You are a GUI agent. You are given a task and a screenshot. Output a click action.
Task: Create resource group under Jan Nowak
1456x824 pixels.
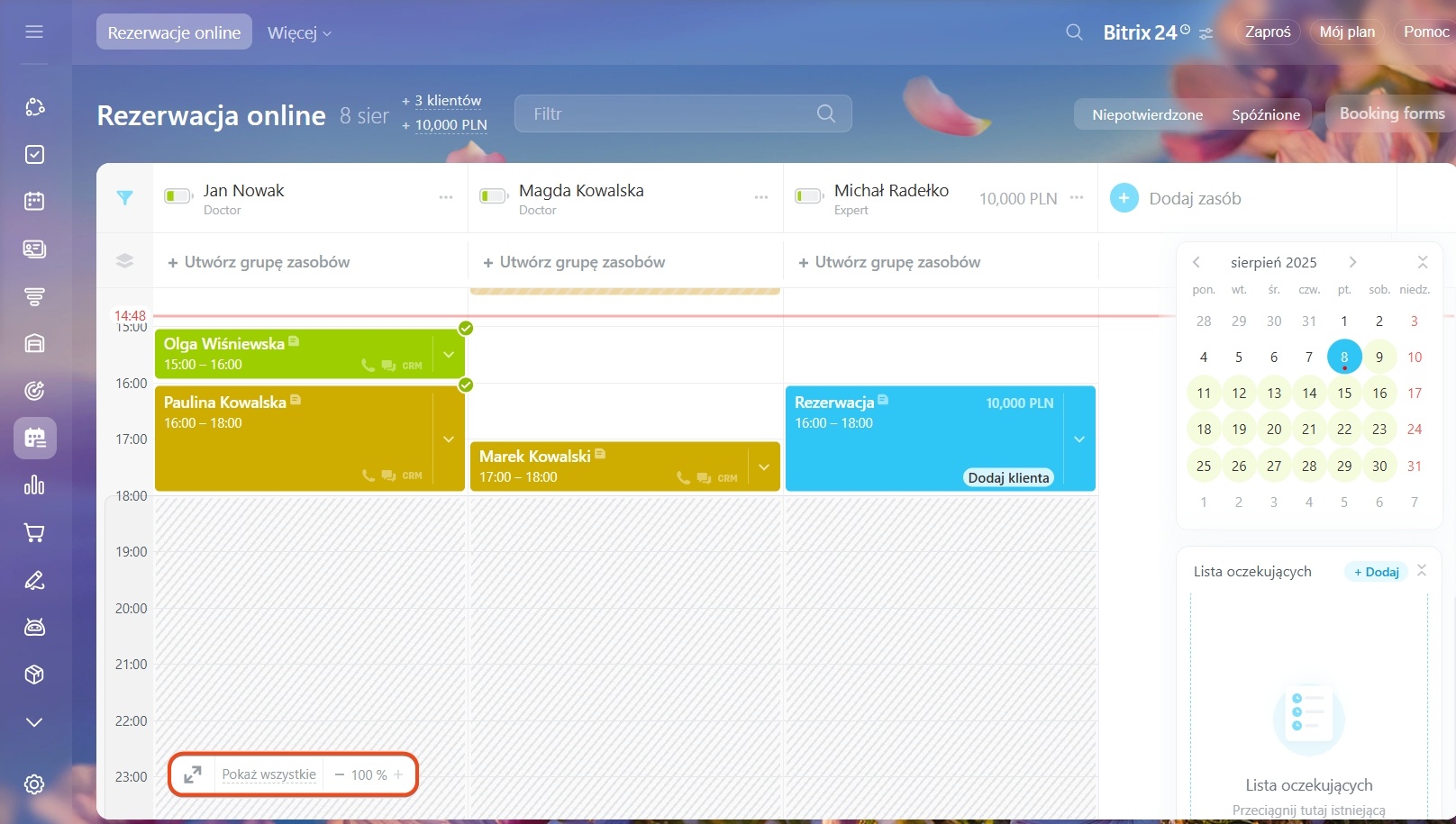click(259, 262)
